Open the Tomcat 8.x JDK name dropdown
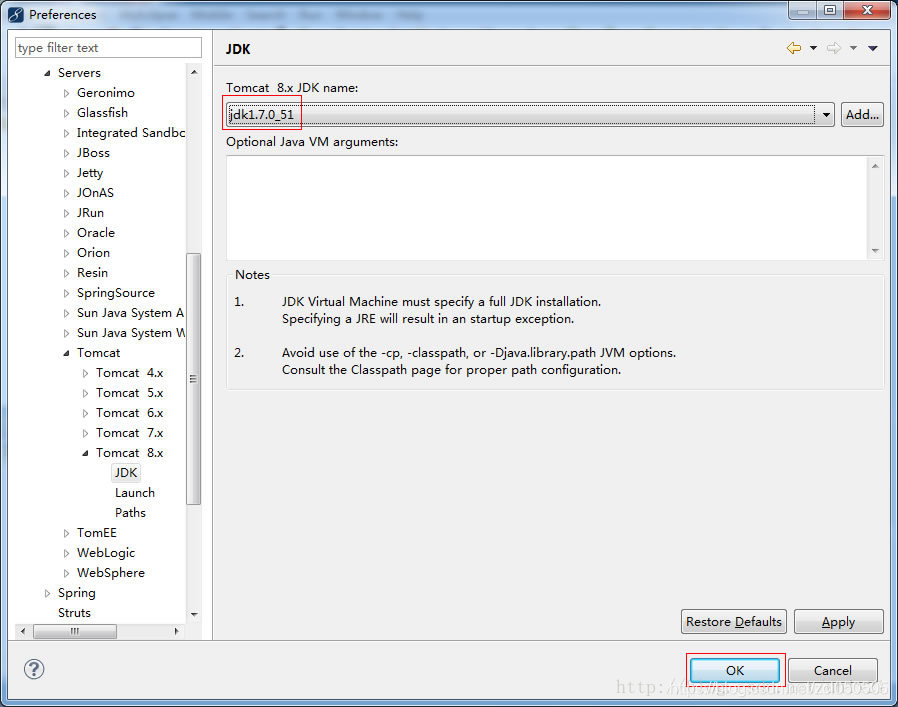The height and width of the screenshot is (707, 898). [826, 115]
